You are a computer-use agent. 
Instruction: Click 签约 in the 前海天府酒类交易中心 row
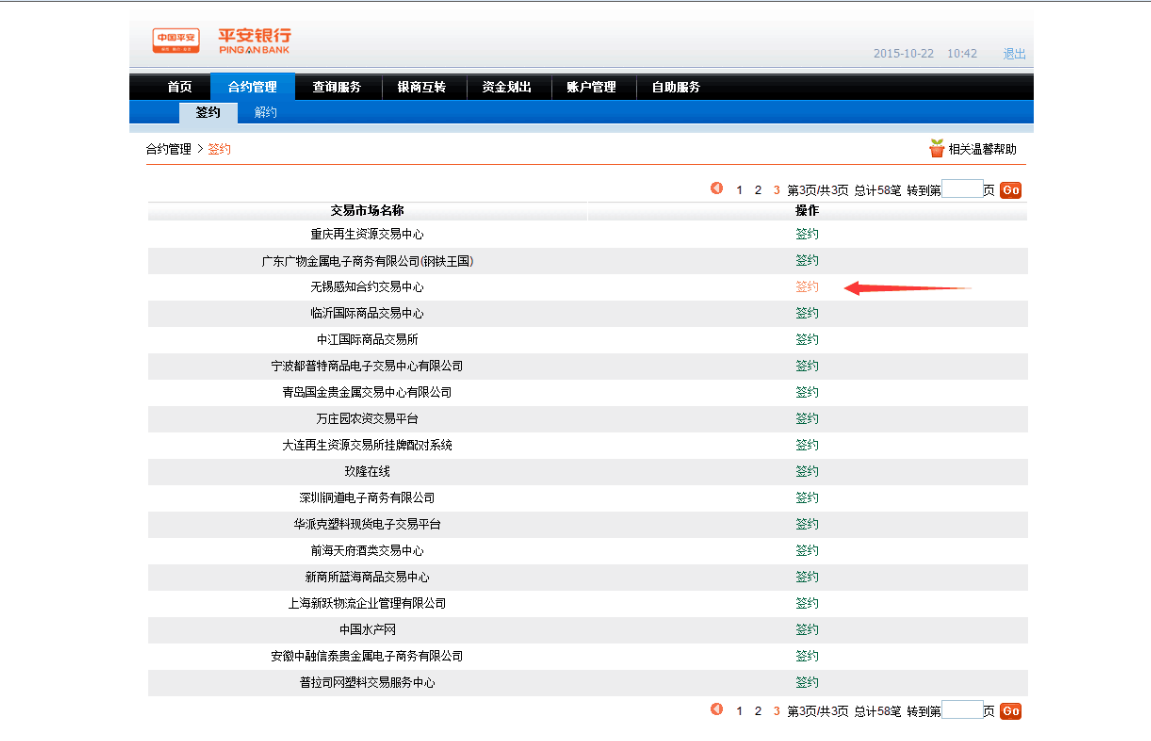point(807,550)
